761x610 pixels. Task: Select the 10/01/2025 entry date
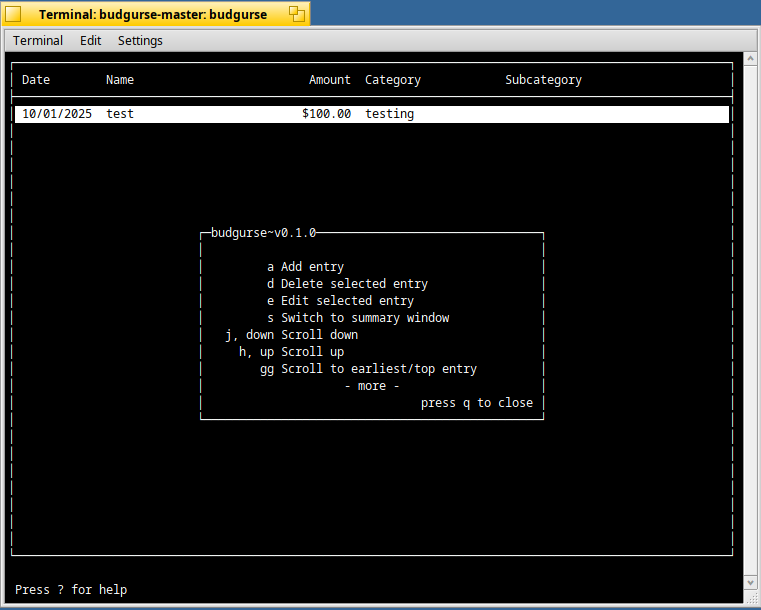pyautogui.click(x=57, y=114)
